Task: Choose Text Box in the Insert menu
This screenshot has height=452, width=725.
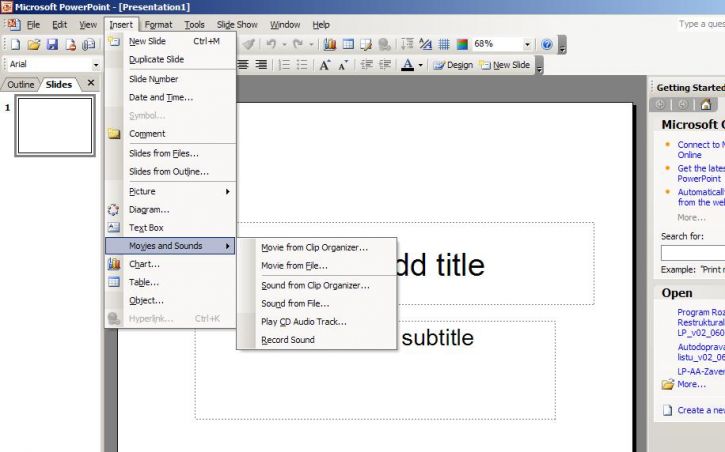Action: [x=170, y=228]
